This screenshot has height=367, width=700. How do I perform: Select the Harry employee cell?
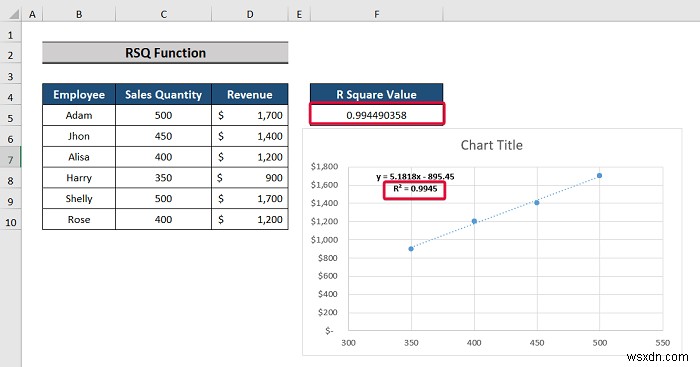pos(79,178)
